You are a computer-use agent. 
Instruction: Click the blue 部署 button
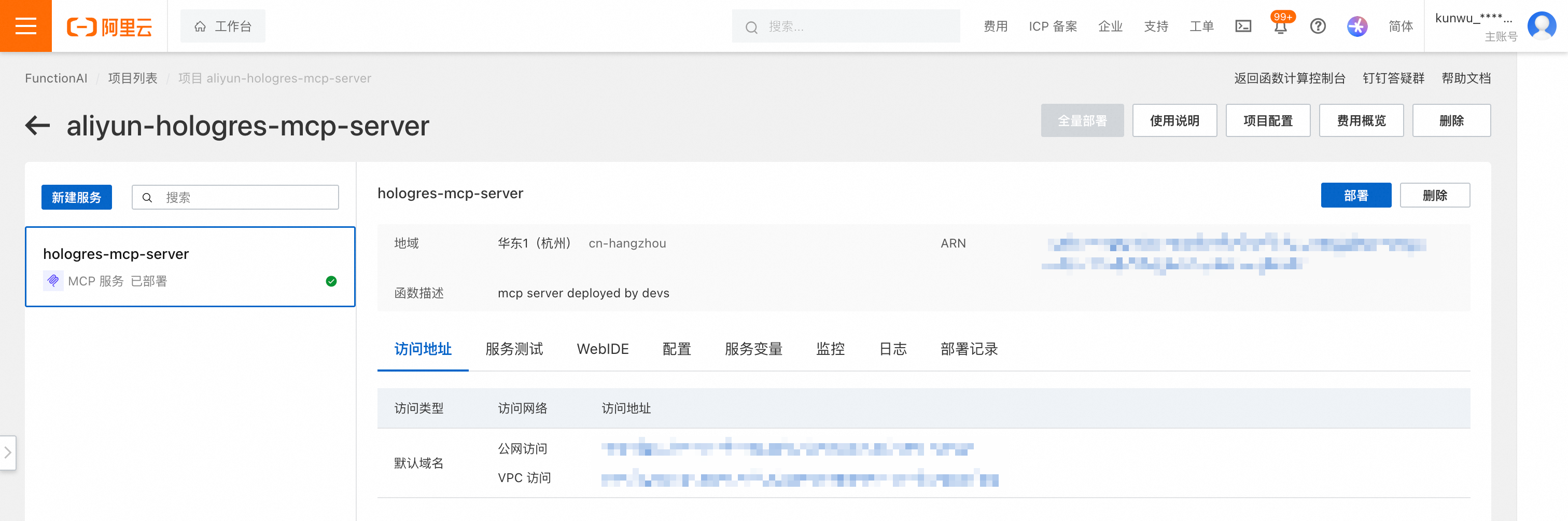point(1355,196)
